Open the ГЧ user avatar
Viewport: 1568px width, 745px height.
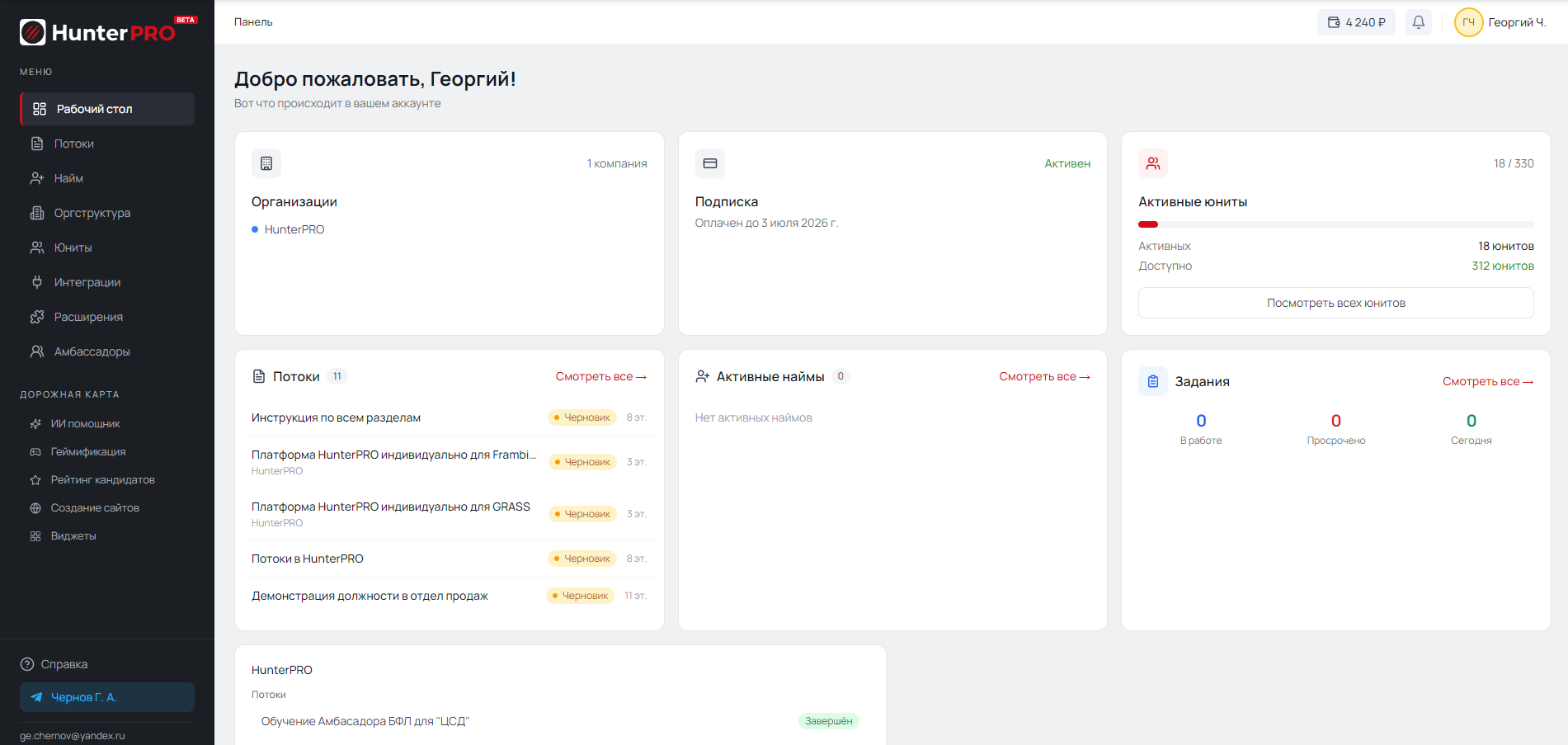pyautogui.click(x=1468, y=22)
